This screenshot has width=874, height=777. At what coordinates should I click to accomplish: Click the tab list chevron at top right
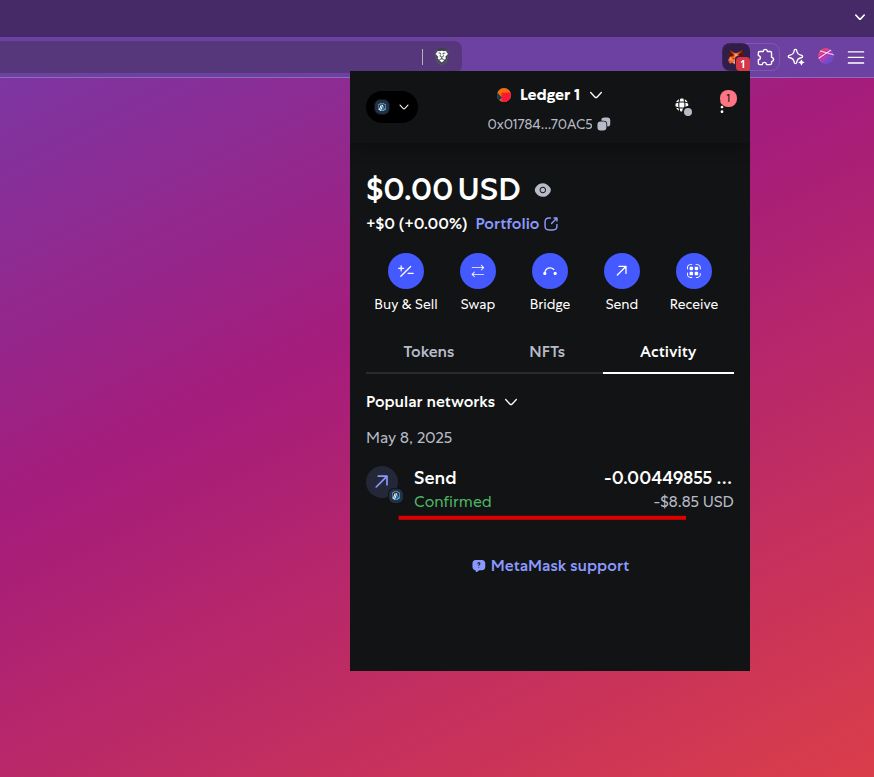pyautogui.click(x=860, y=17)
